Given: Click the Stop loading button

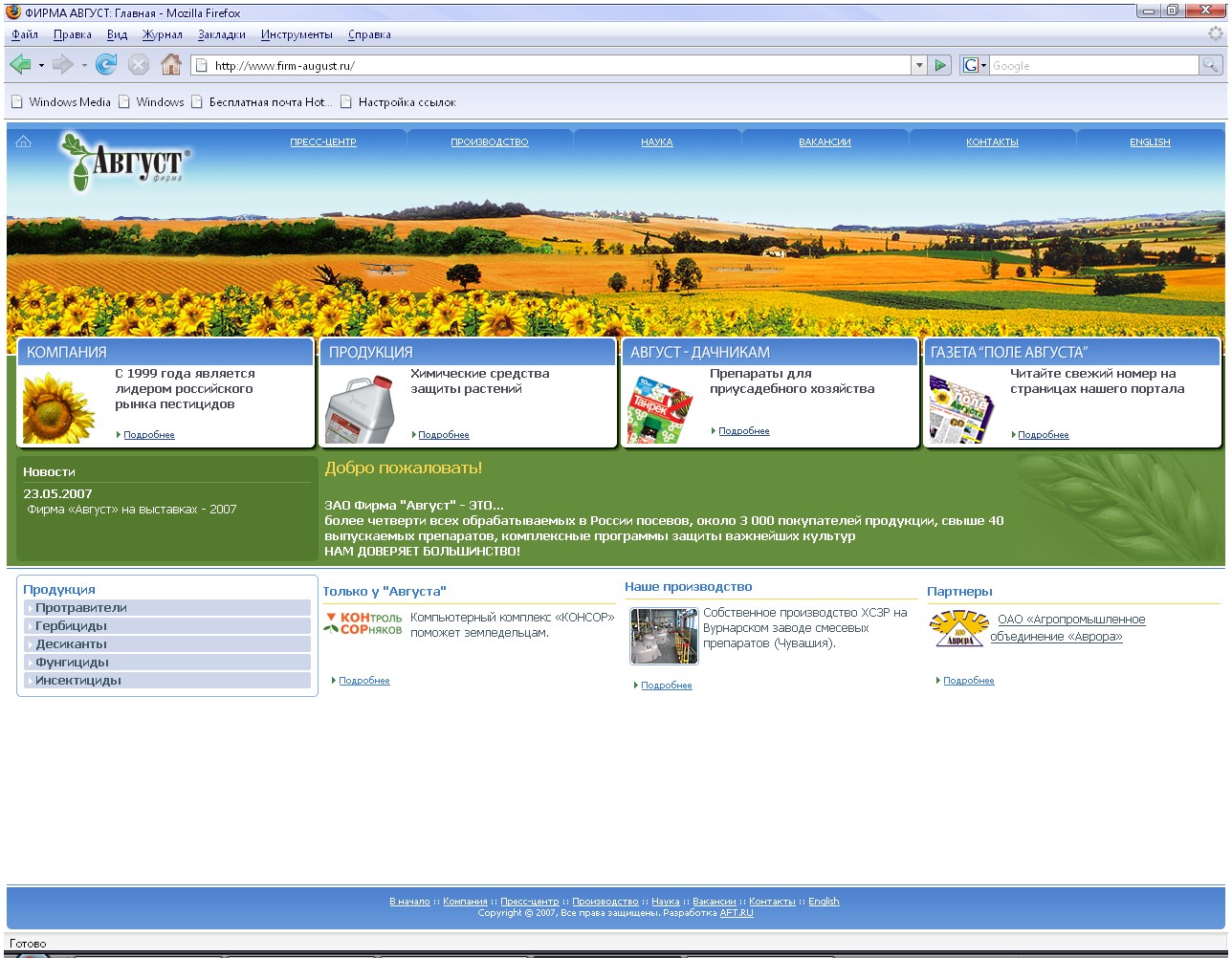Looking at the screenshot, I should [139, 65].
